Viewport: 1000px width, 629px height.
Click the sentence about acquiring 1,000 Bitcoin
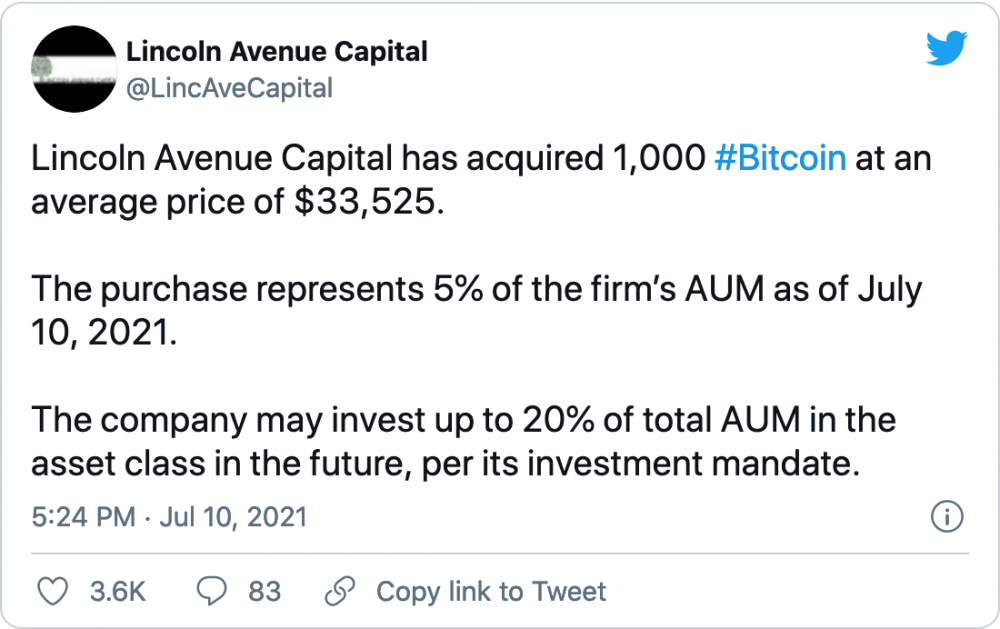[x=481, y=180]
